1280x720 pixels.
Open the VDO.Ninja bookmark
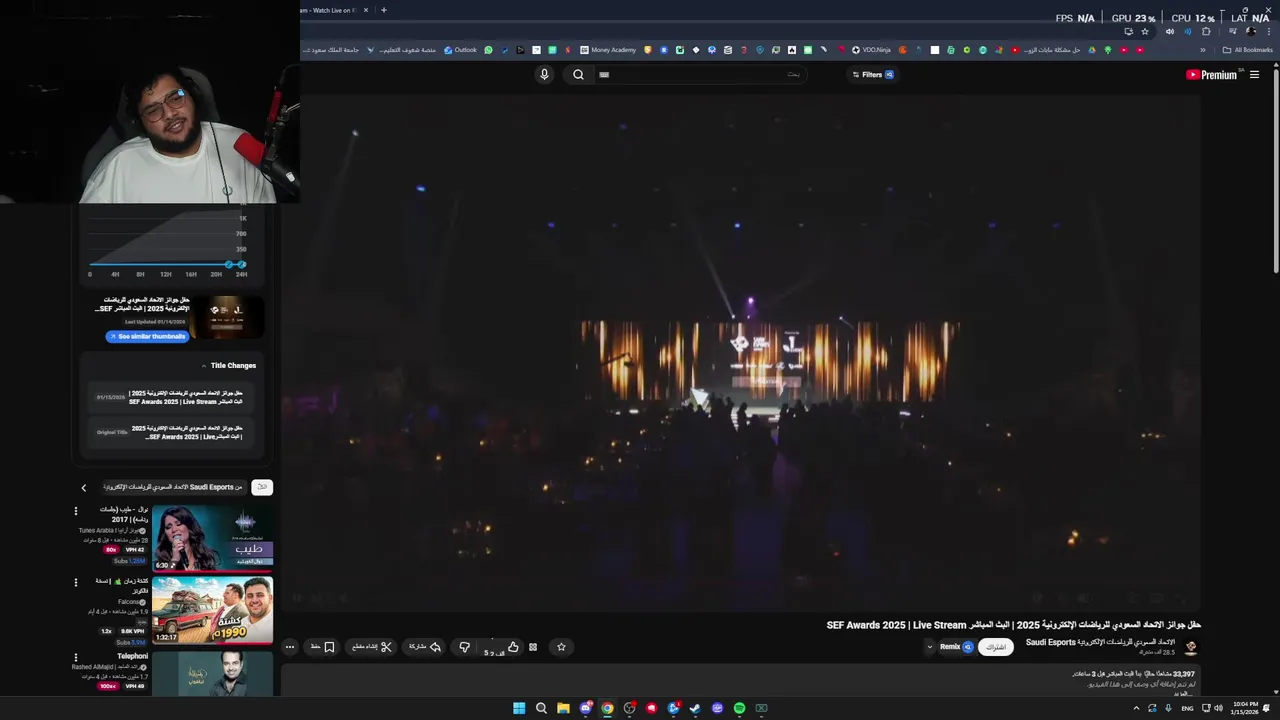pyautogui.click(x=870, y=50)
